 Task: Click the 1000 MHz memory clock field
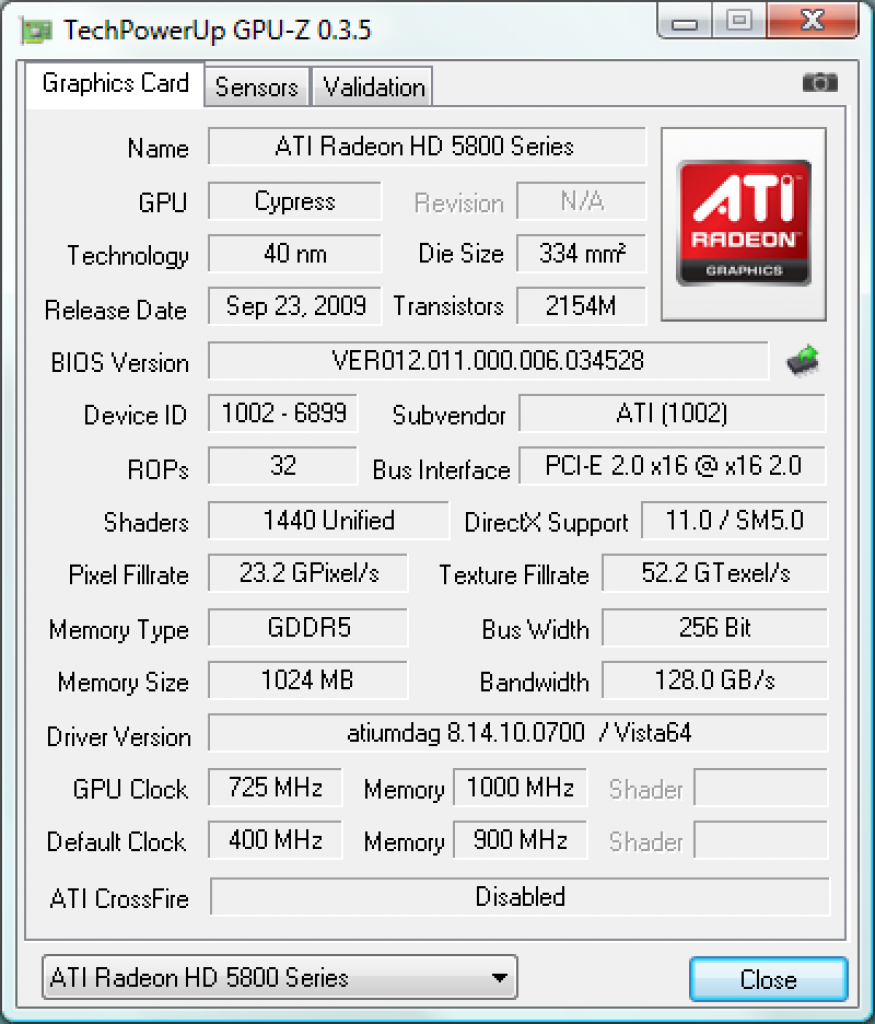(x=520, y=787)
